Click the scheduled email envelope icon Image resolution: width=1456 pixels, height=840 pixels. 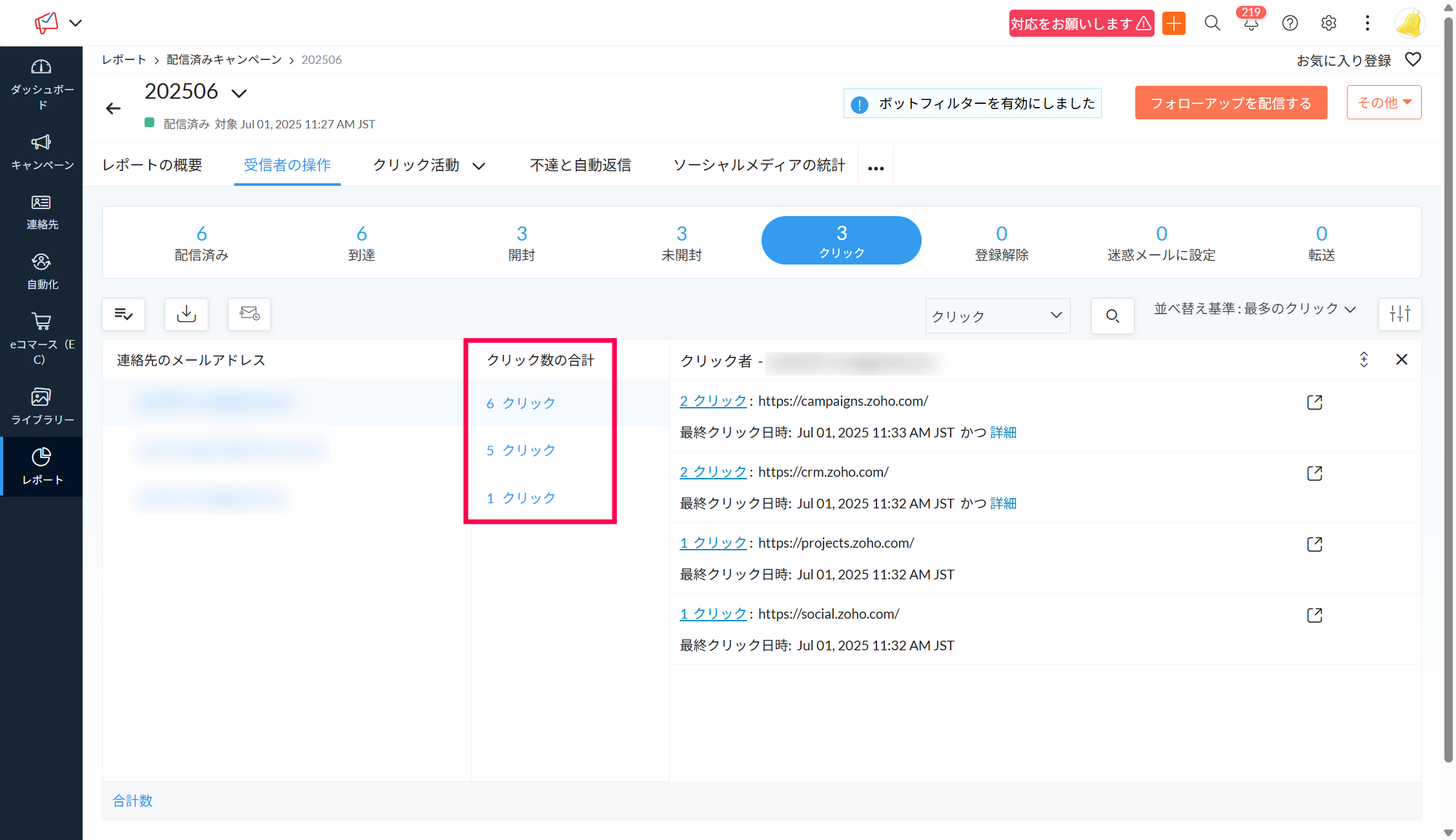(x=249, y=314)
